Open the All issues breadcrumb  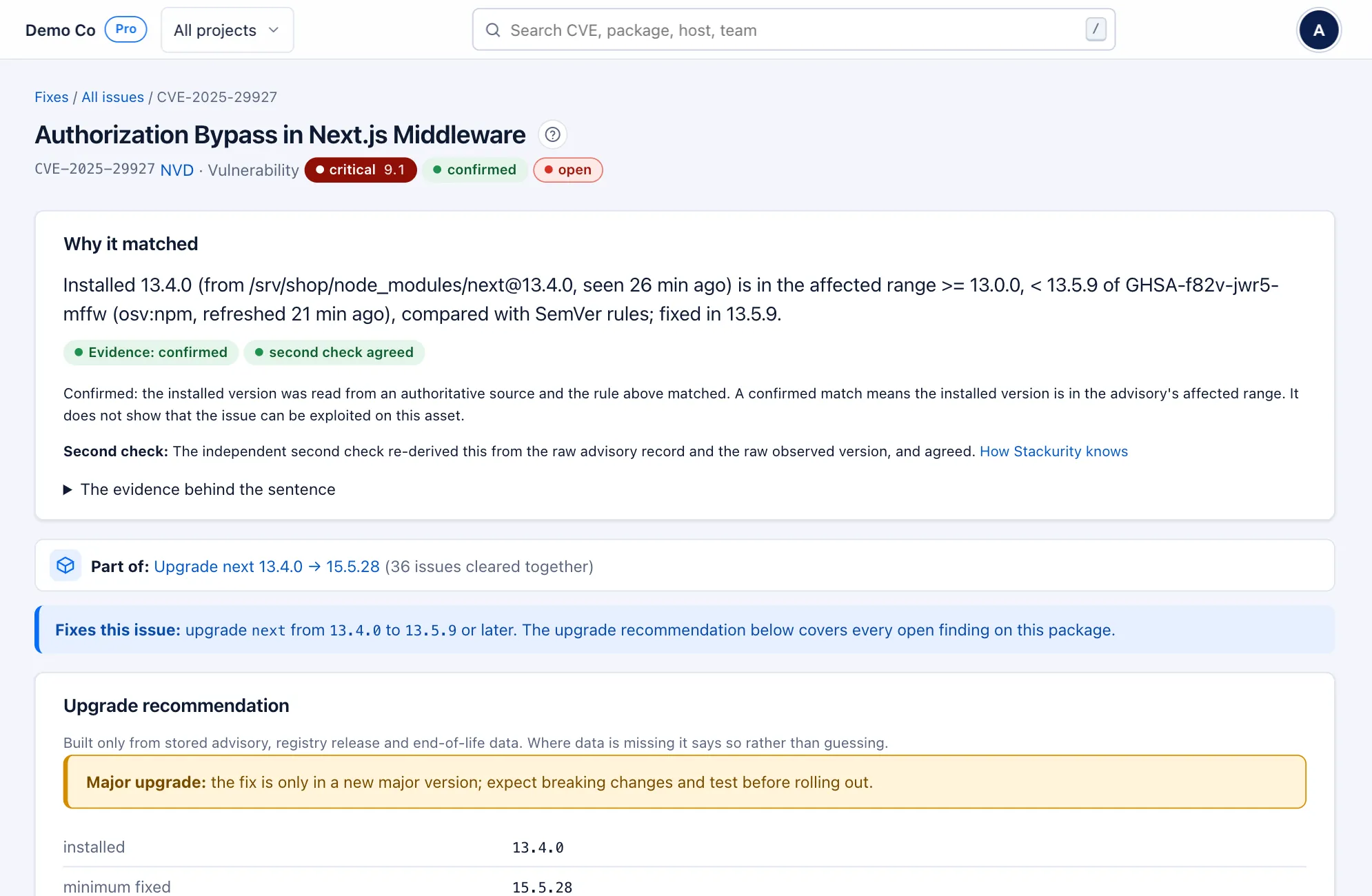(x=112, y=97)
